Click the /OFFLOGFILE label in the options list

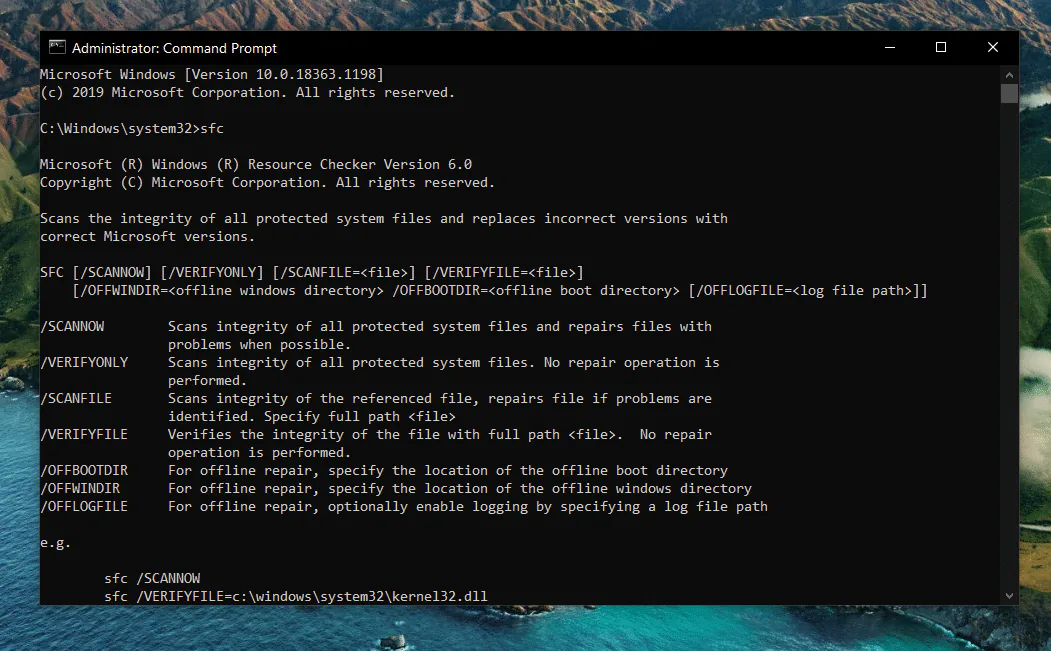84,507
